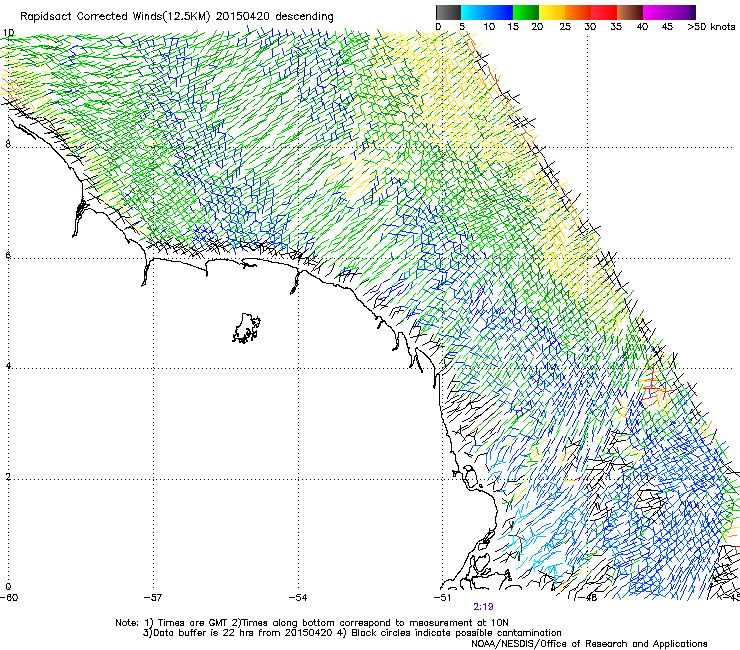Click the dark purple 45-50 knots swatch
This screenshot has height=650, width=740.
(682, 12)
